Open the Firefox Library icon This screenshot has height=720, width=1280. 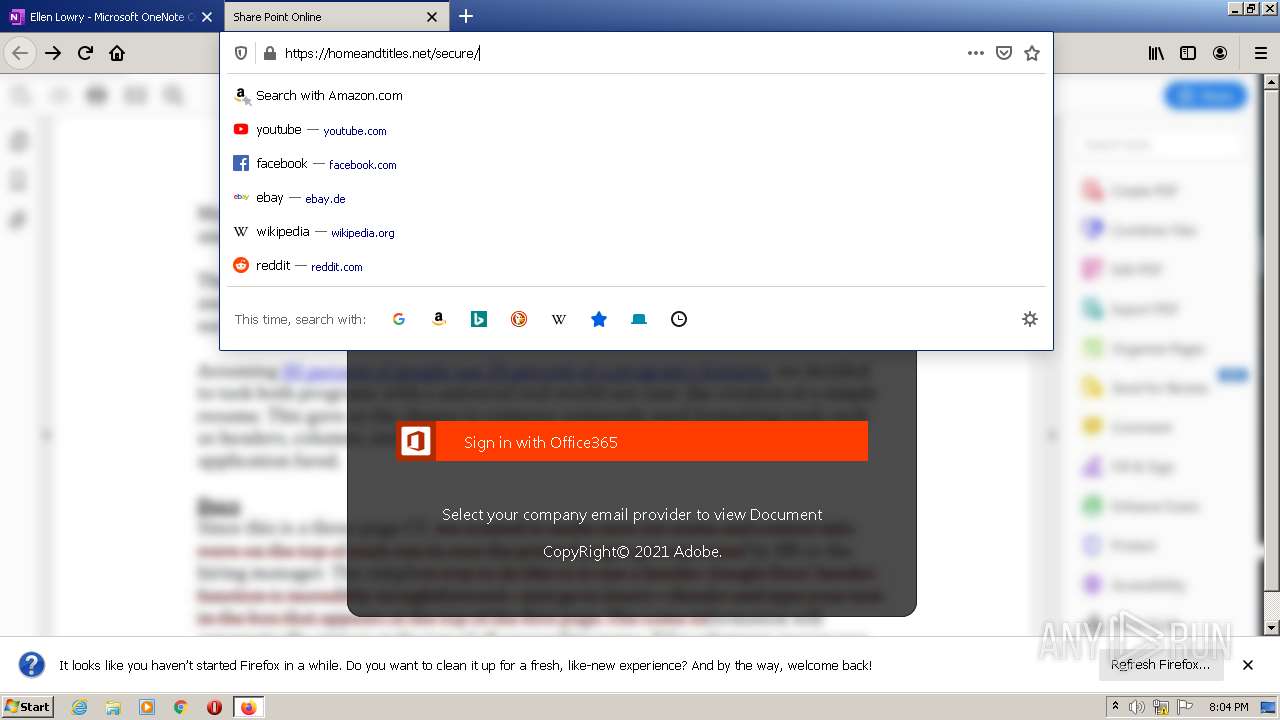(x=1156, y=52)
